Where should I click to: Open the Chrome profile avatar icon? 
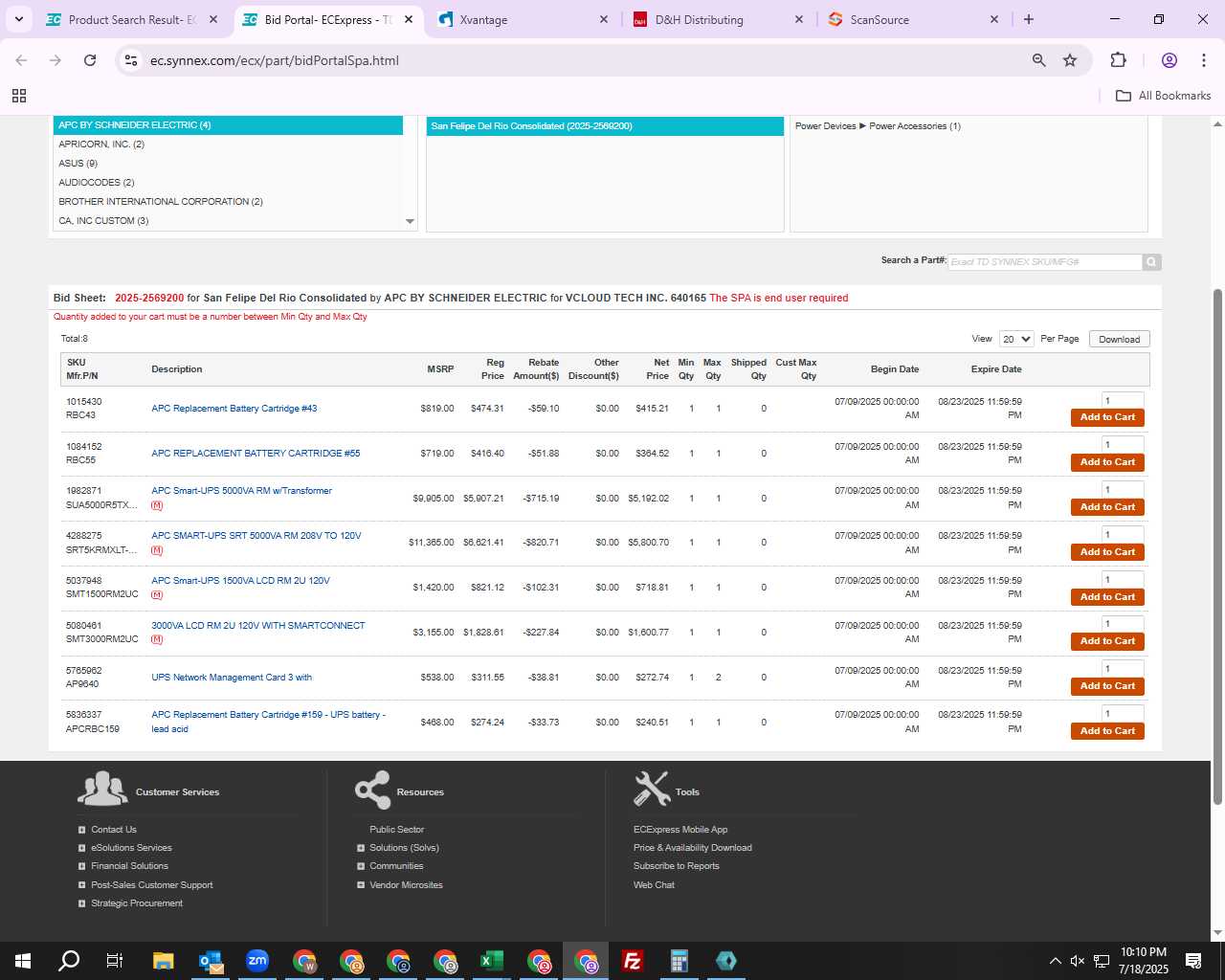click(x=1169, y=60)
